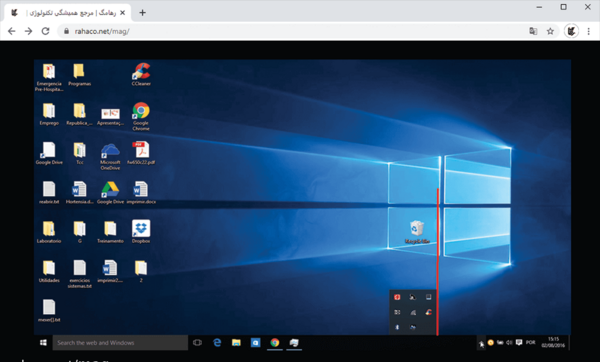Screen dimensions: 600x362
Task: View site info via the padlock icon
Action: [x=66, y=31]
